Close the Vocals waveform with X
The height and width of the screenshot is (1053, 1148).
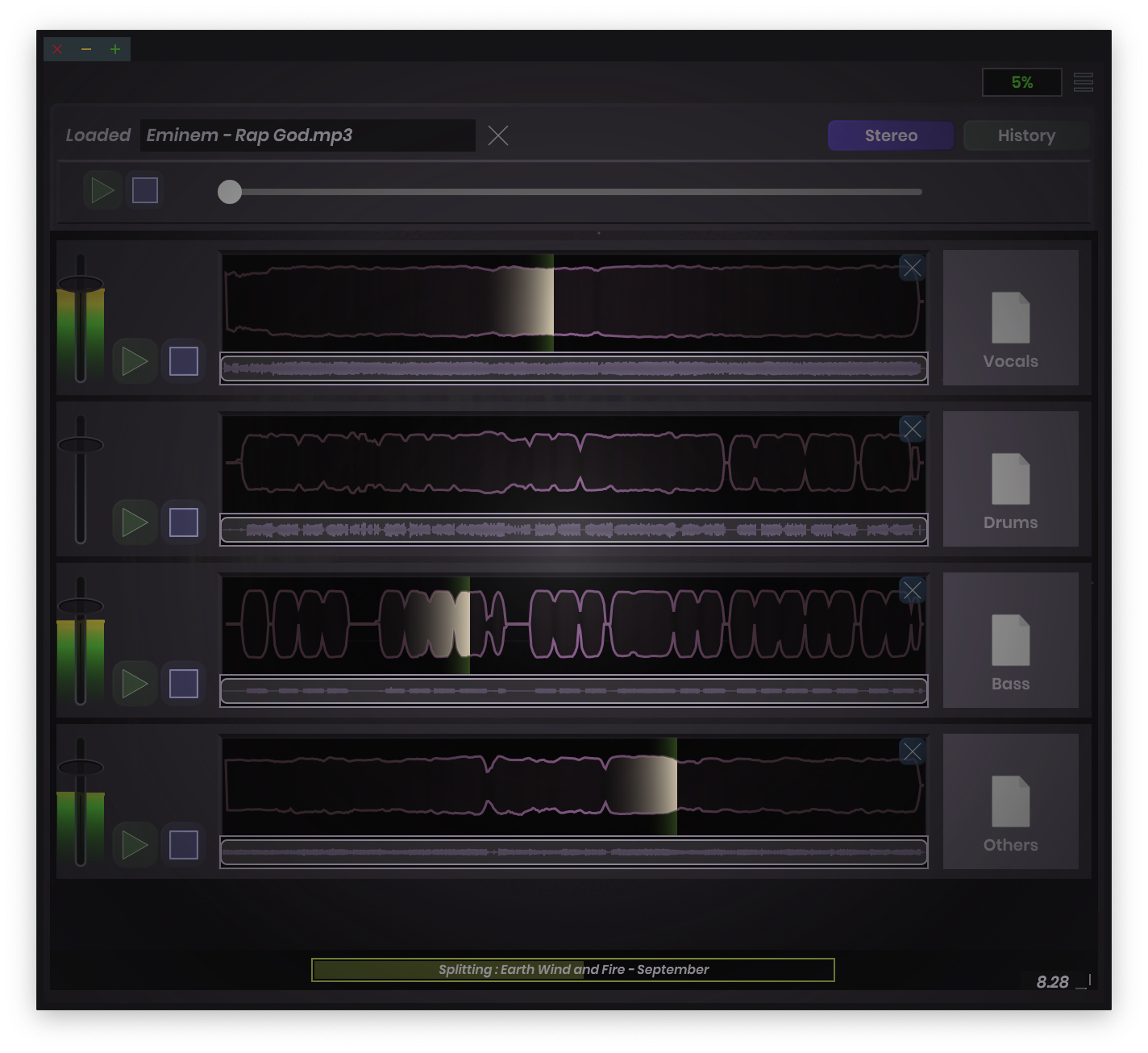[x=912, y=268]
